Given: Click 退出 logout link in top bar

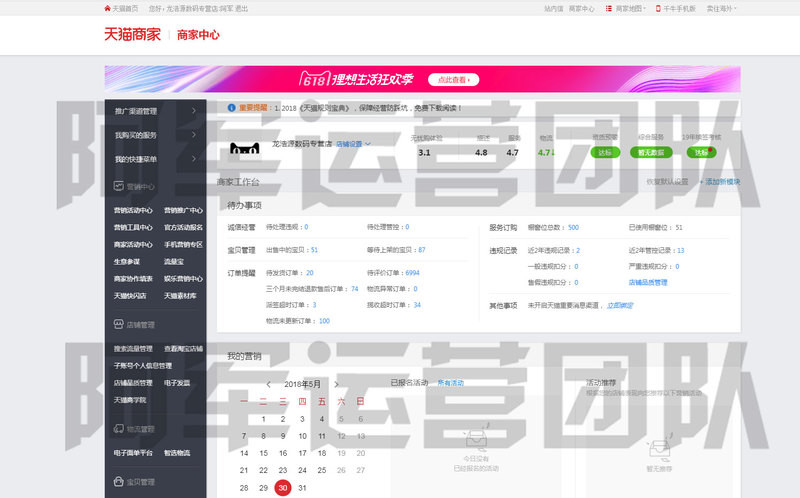Looking at the screenshot, I should click(x=242, y=9).
